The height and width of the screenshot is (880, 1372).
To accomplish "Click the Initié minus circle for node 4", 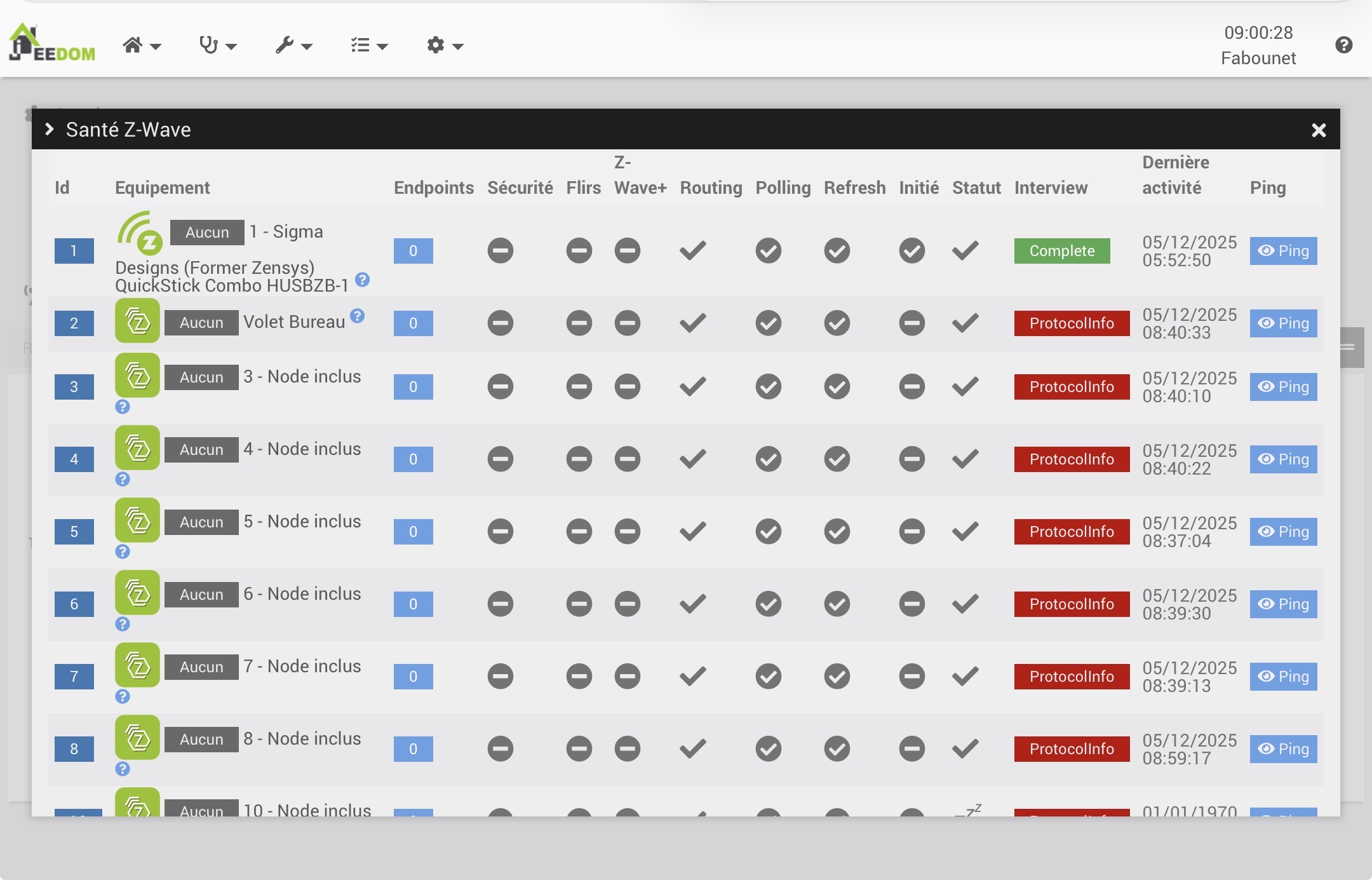I will point(911,459).
